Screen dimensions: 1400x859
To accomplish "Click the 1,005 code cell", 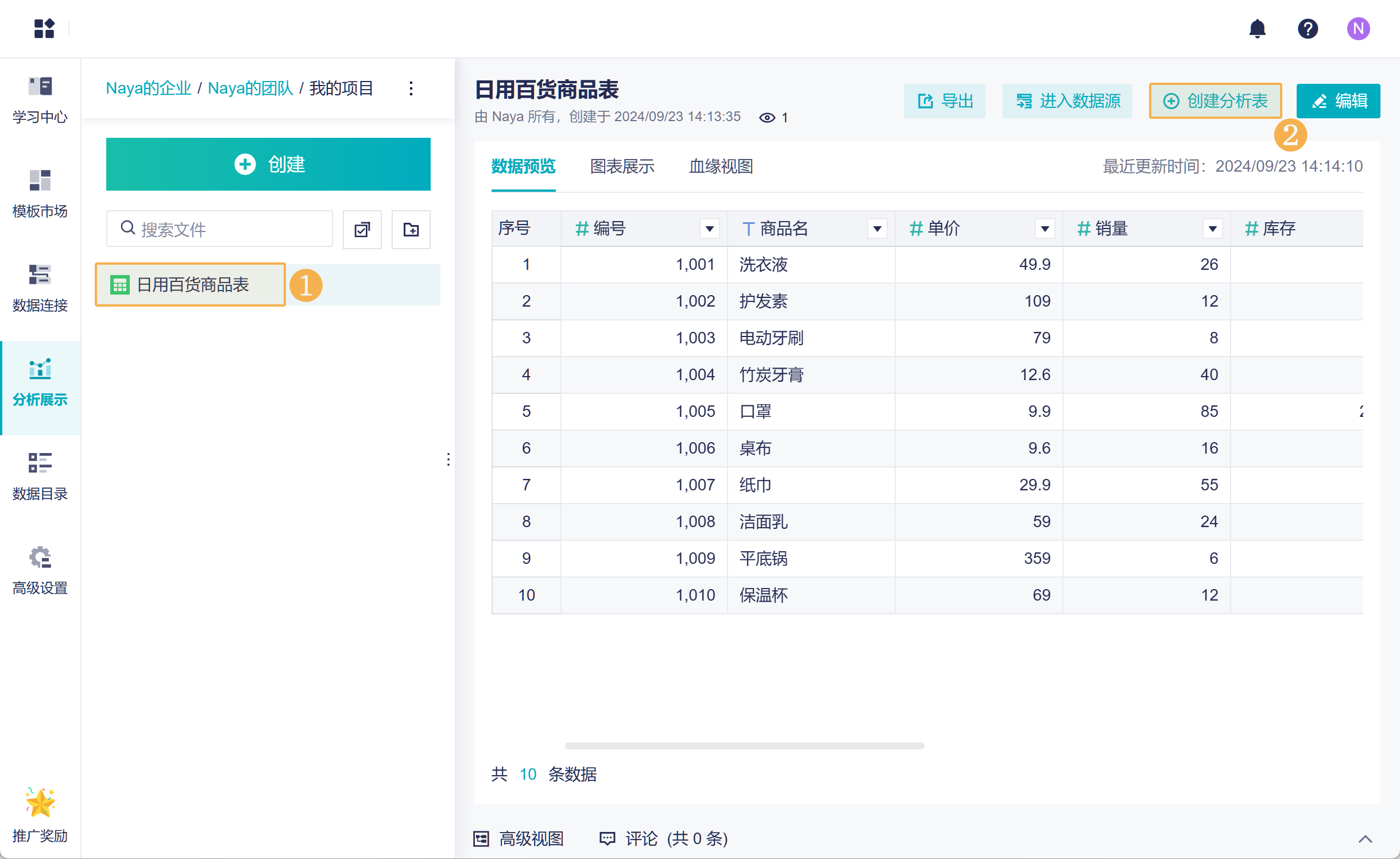I will pyautogui.click(x=644, y=412).
